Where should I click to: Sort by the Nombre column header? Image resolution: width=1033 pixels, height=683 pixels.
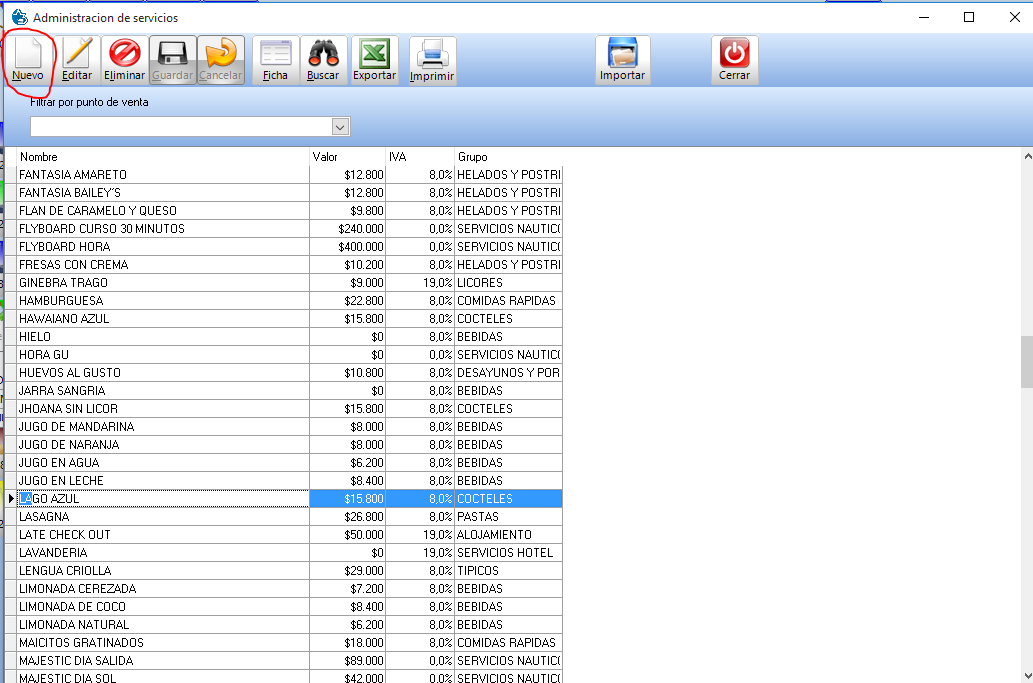pyautogui.click(x=160, y=157)
